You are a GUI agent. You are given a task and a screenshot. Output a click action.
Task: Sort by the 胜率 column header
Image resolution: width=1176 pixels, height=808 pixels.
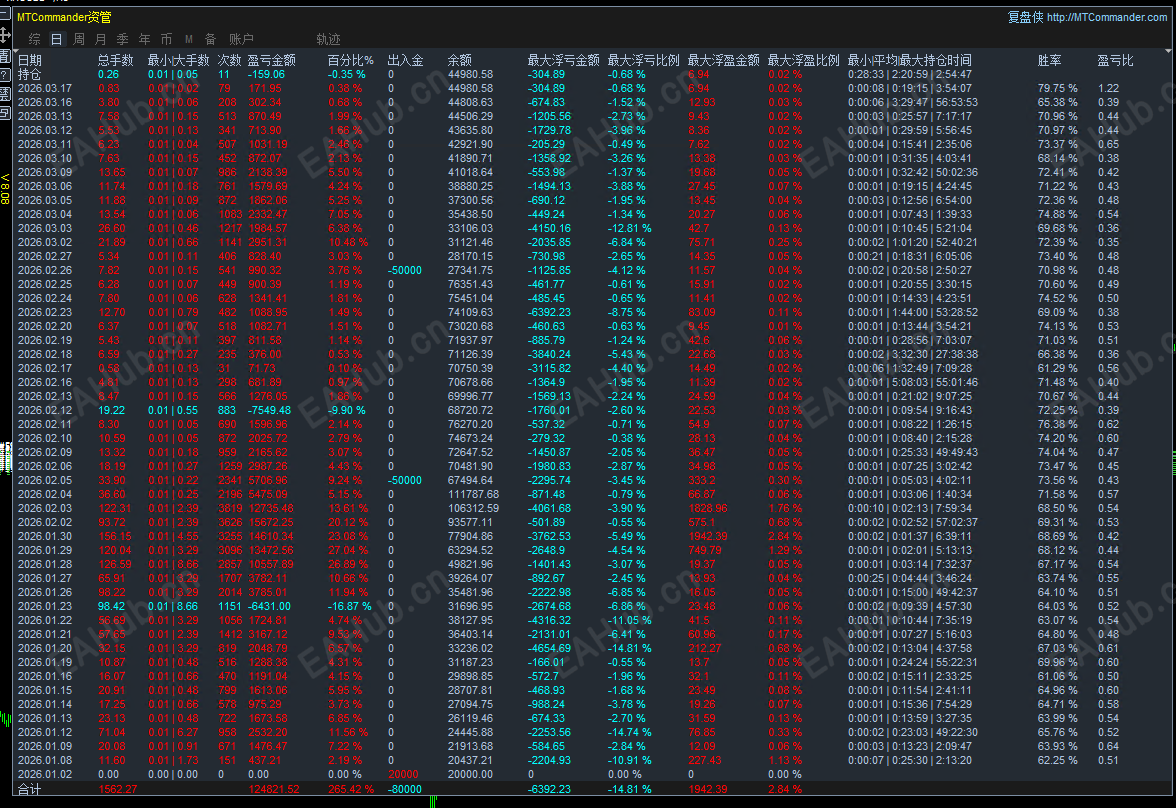[1049, 60]
